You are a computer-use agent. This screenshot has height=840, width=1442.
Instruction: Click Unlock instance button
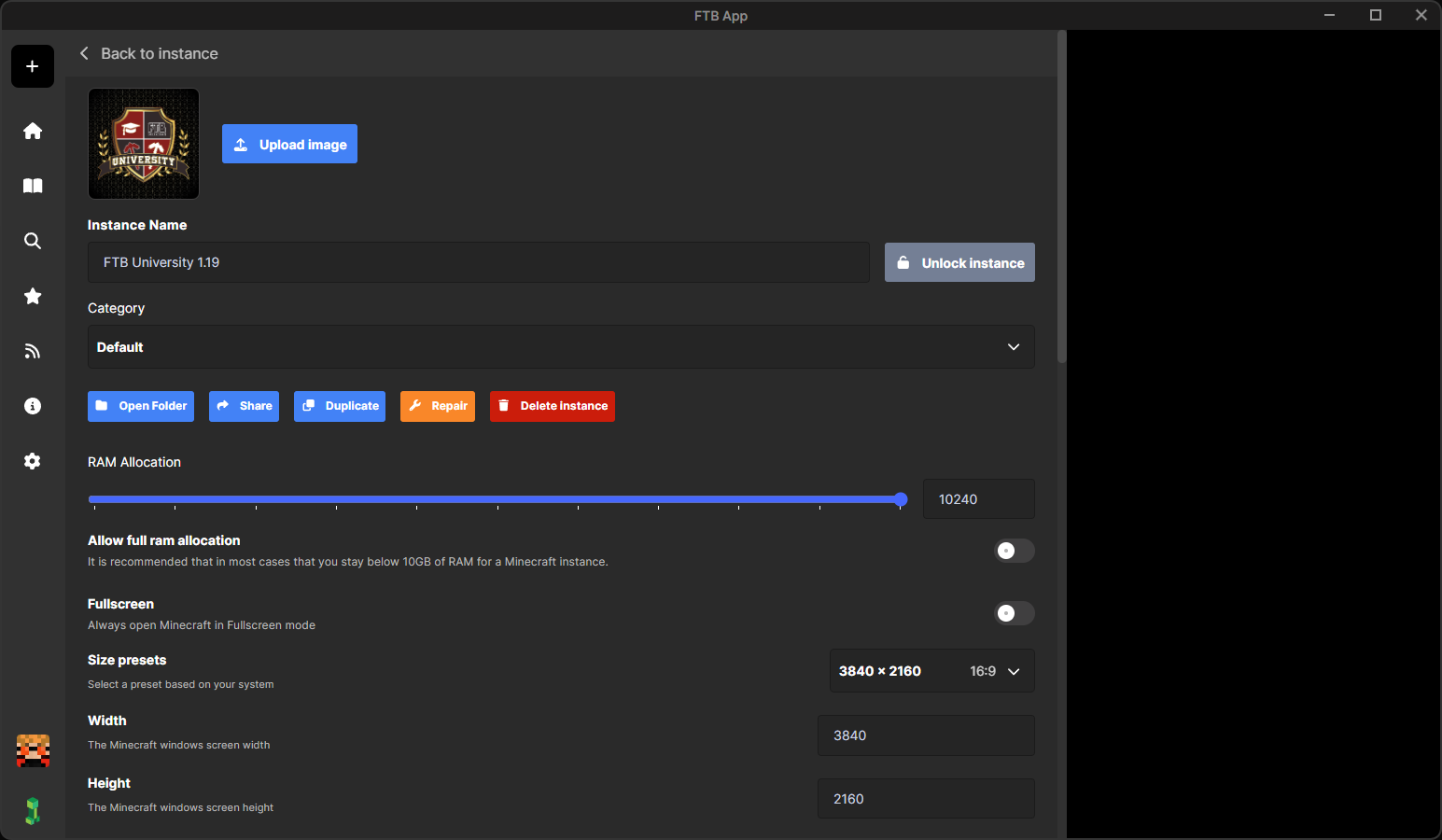[x=959, y=263]
